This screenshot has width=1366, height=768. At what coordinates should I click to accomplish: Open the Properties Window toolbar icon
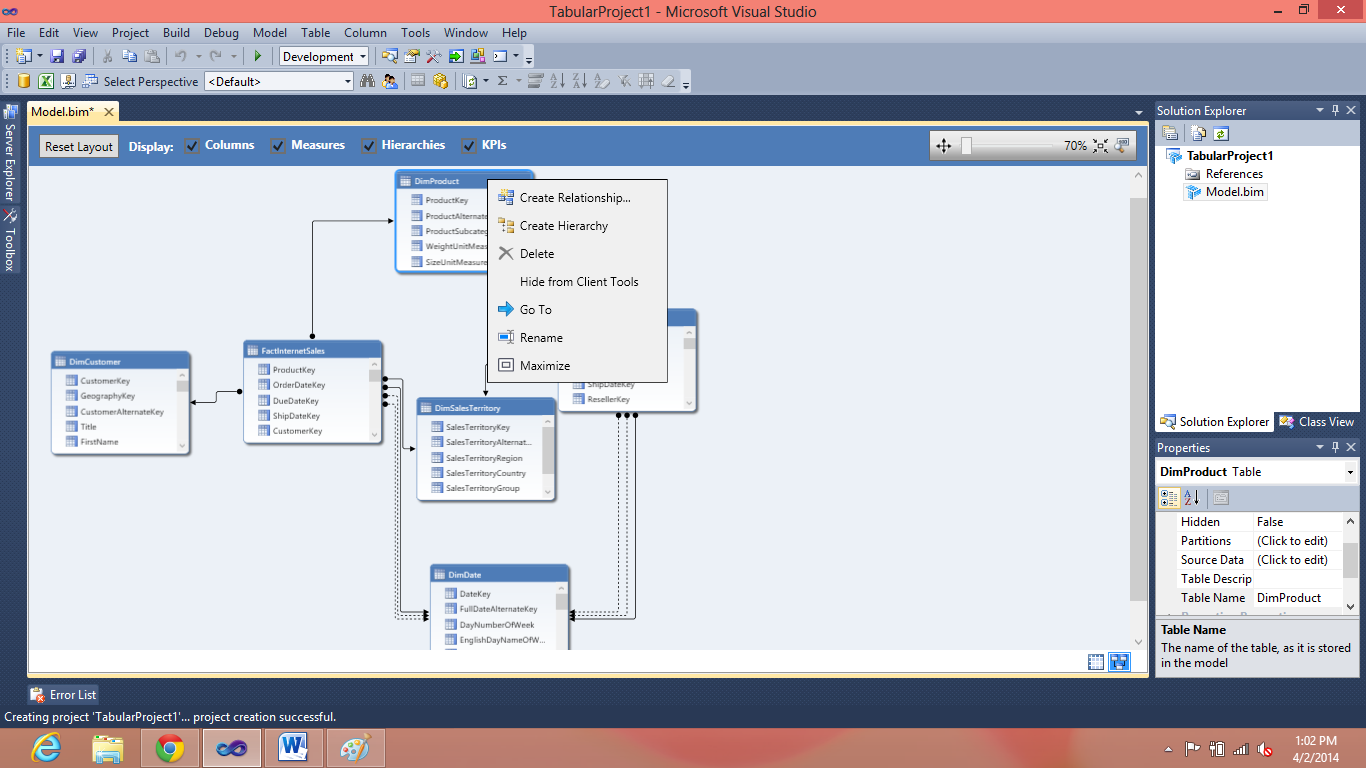411,56
